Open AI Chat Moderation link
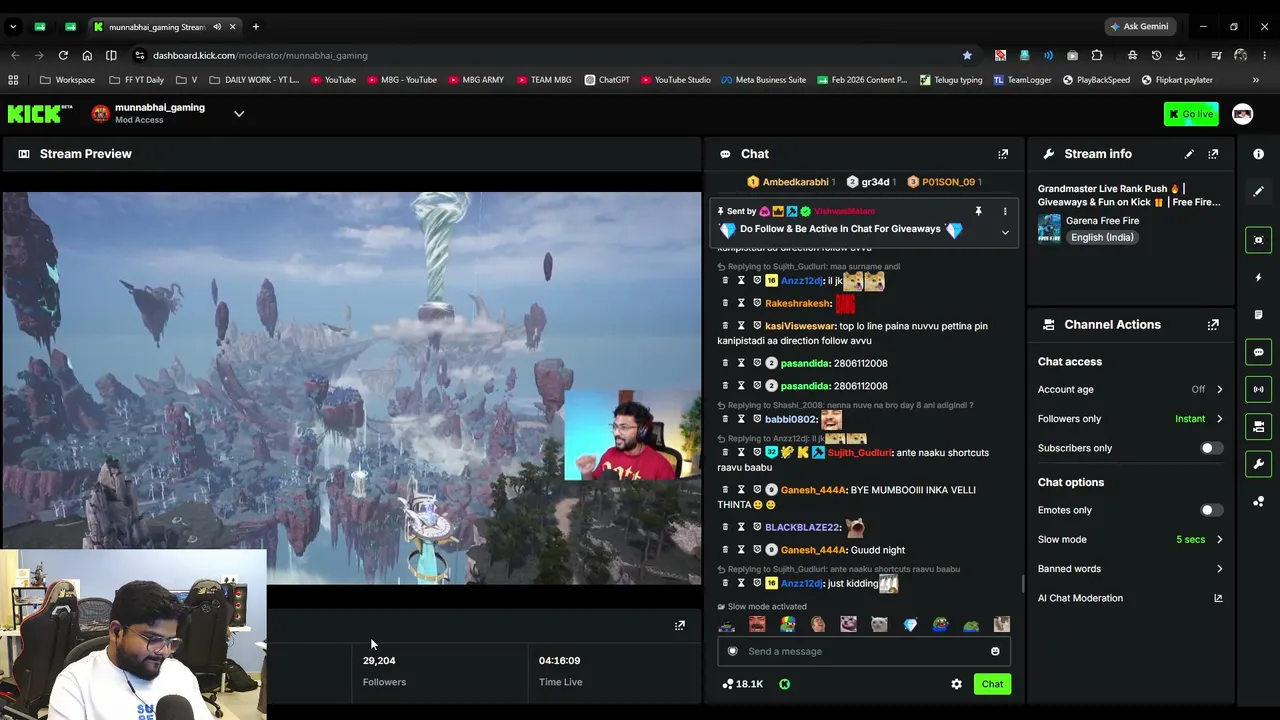 (1130, 598)
